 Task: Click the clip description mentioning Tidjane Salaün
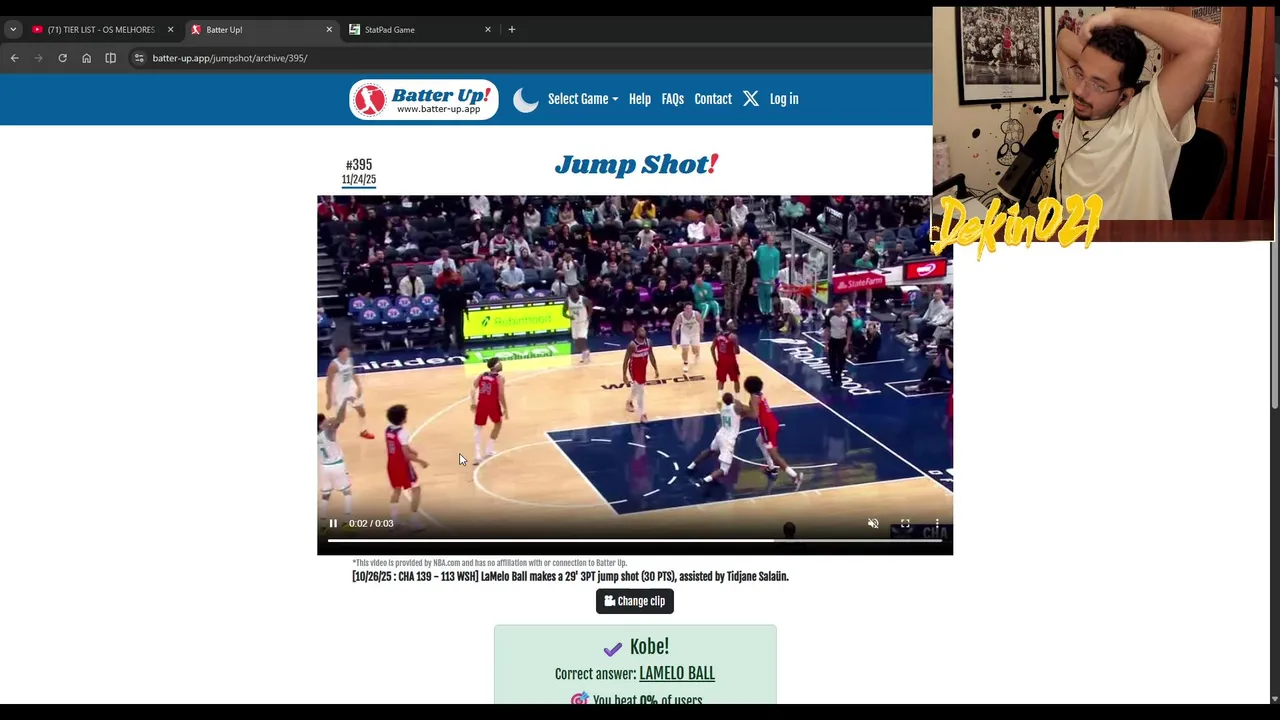(x=570, y=576)
